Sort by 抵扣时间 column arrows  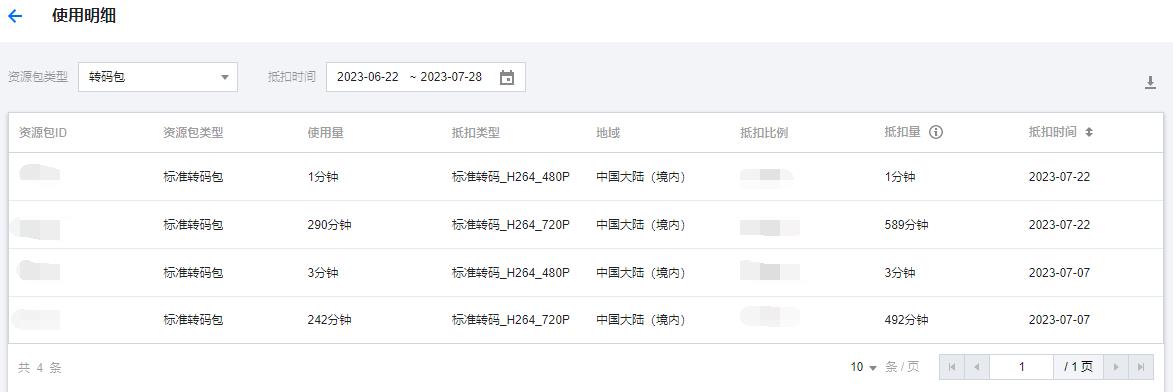[x=1089, y=132]
